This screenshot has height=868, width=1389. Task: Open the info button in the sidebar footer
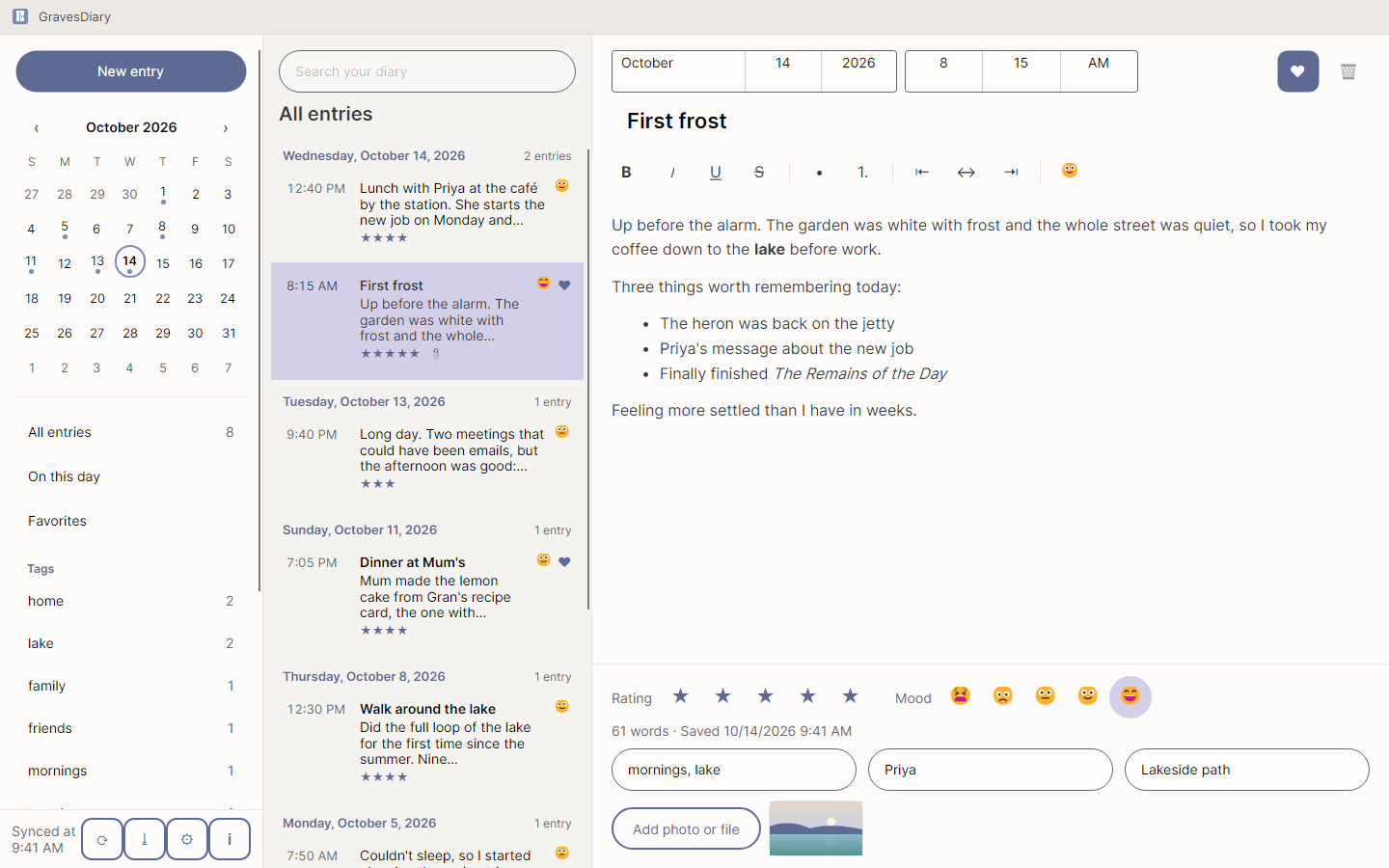230,839
